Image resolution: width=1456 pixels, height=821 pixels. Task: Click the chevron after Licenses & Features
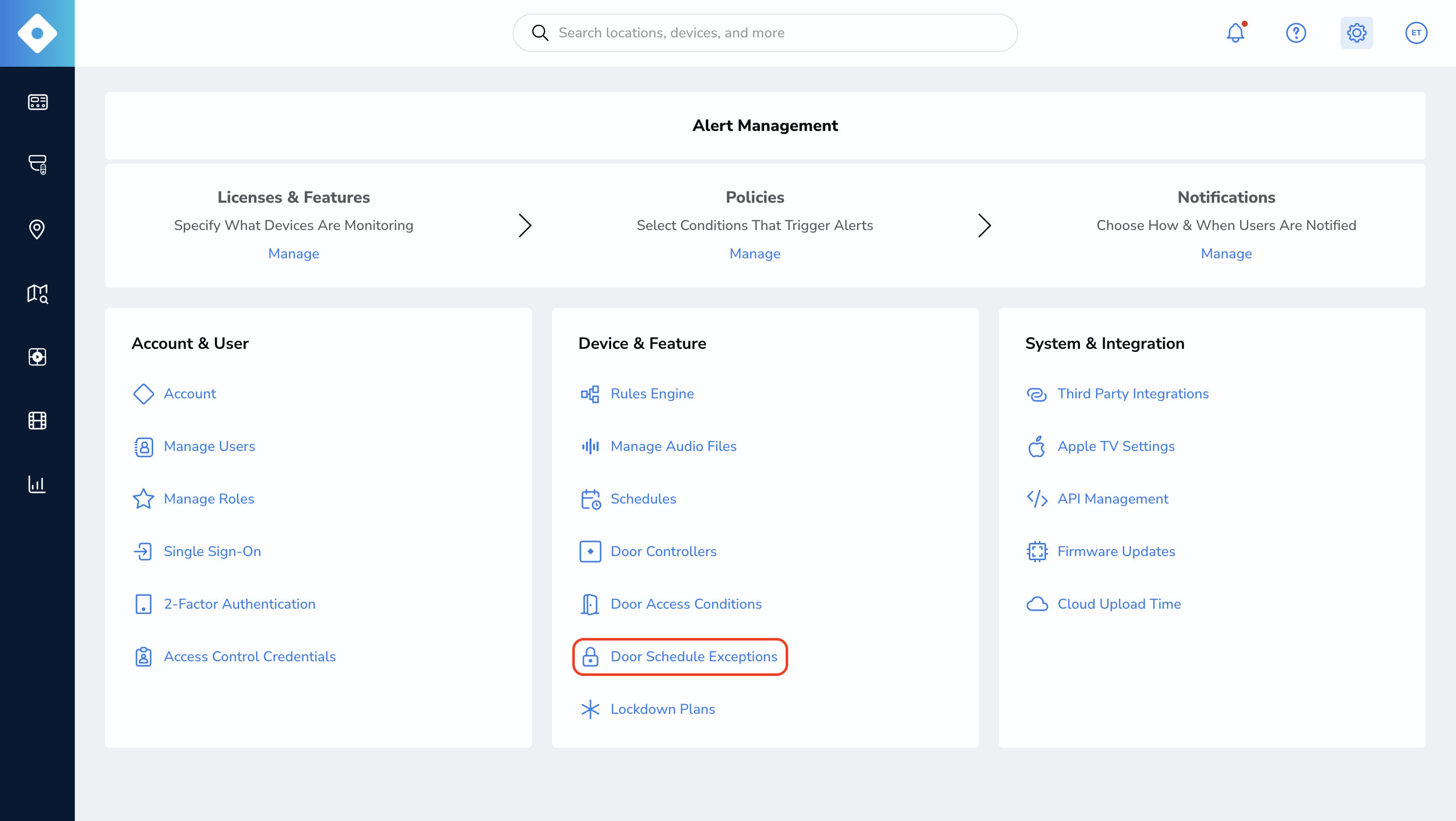(525, 225)
